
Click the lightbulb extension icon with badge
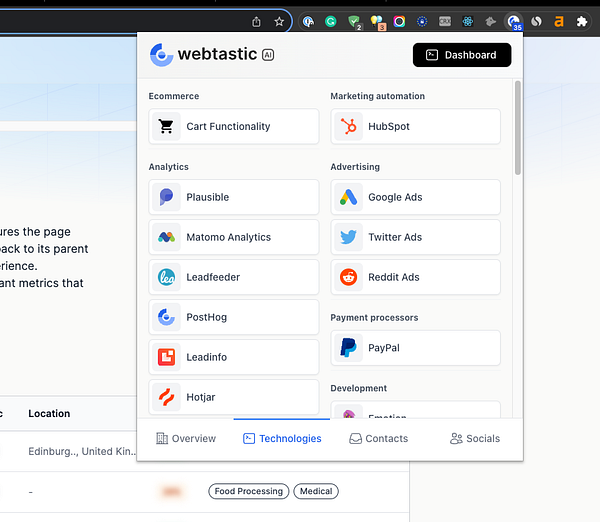pos(377,21)
